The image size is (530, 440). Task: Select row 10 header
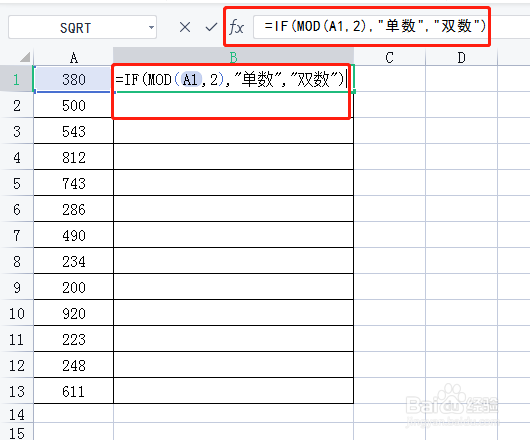17,313
